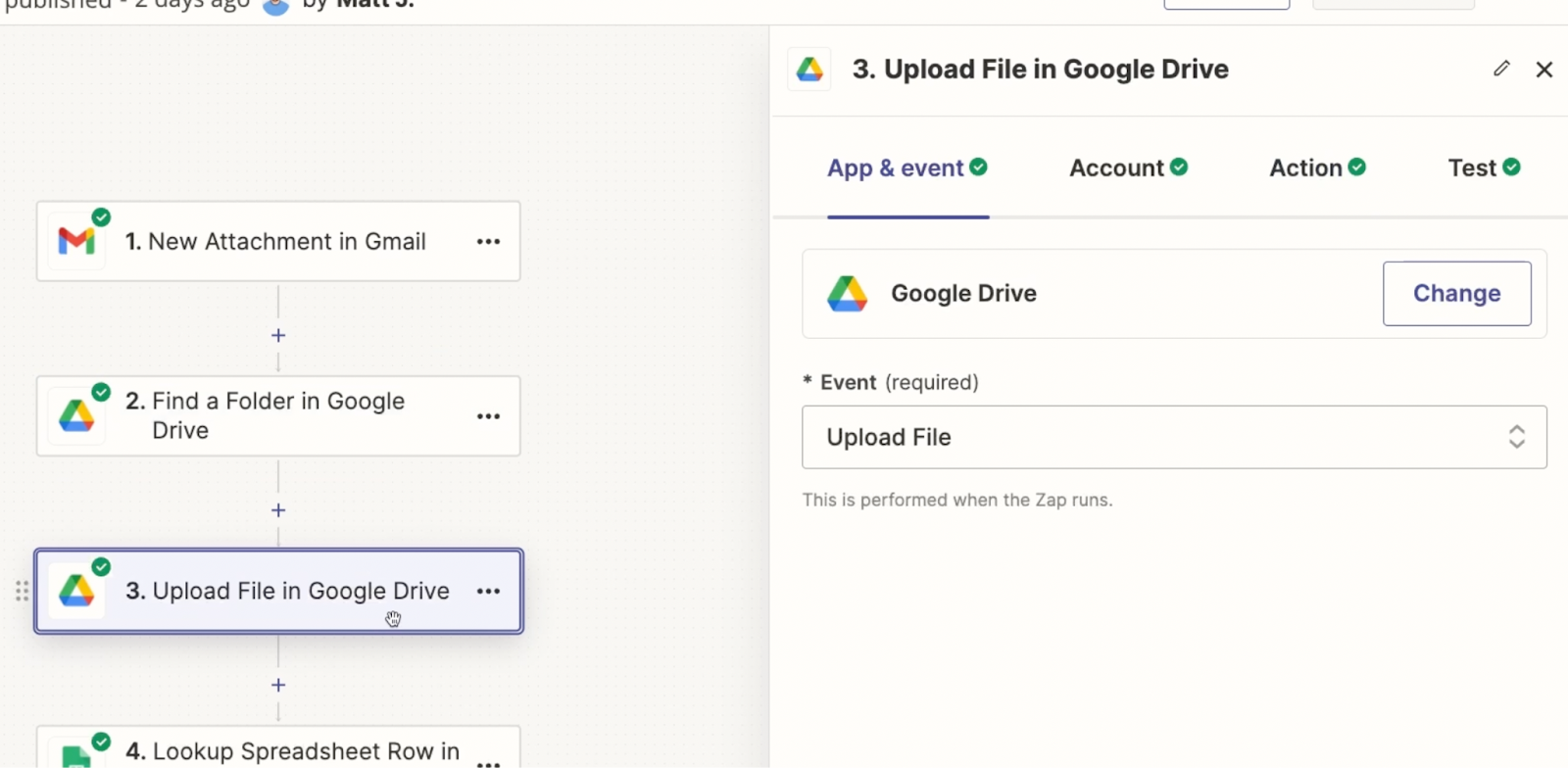This screenshot has width=1568, height=768.
Task: Click the Google Sheets icon on step 4
Action: pos(76,757)
